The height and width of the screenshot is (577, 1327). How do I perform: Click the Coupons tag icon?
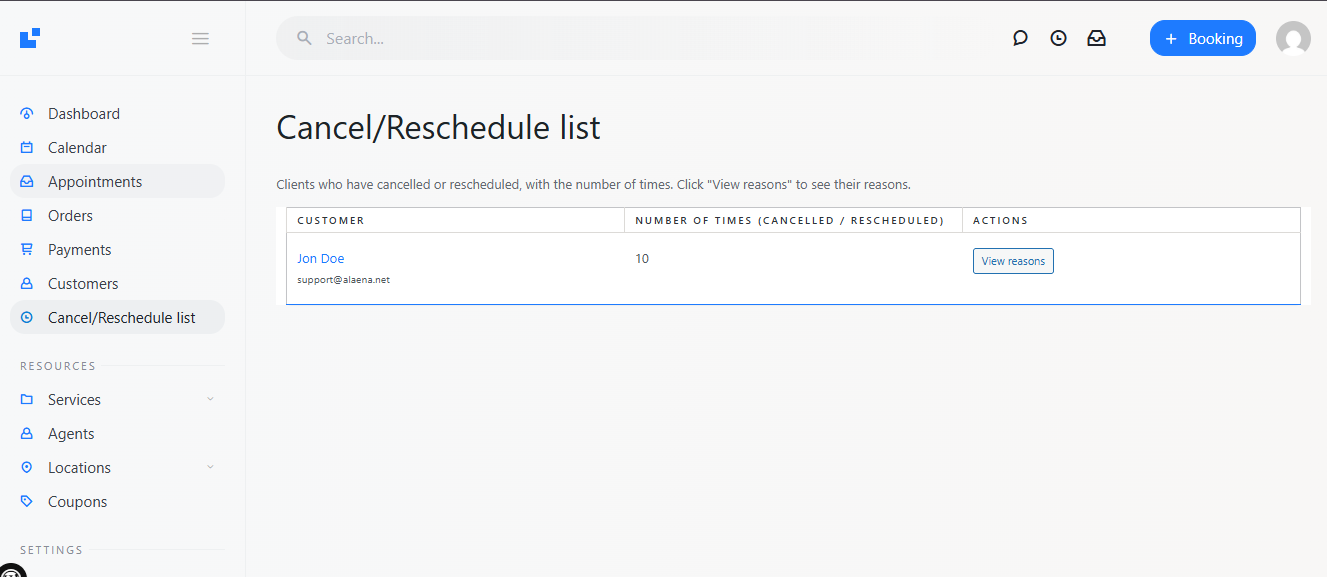pos(27,502)
